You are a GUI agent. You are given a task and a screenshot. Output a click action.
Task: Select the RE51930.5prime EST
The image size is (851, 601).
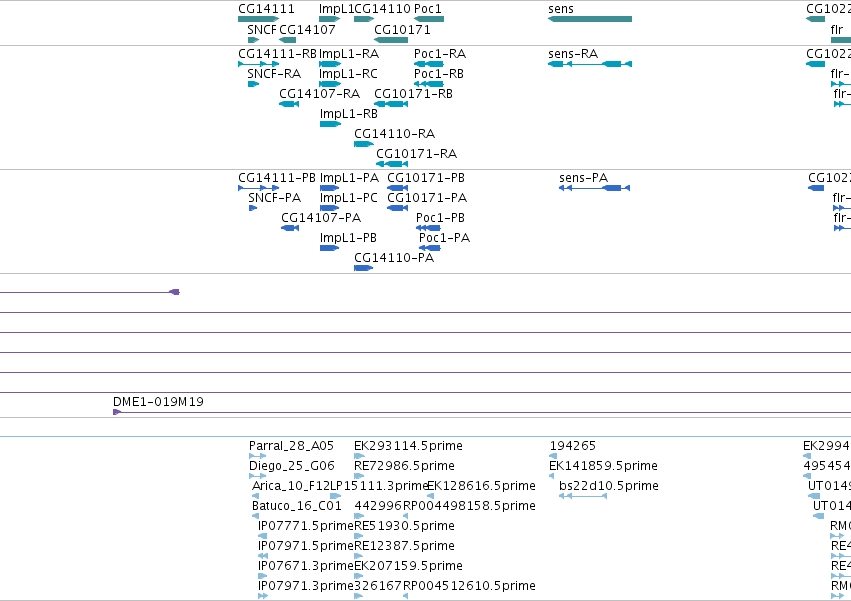coord(358,537)
